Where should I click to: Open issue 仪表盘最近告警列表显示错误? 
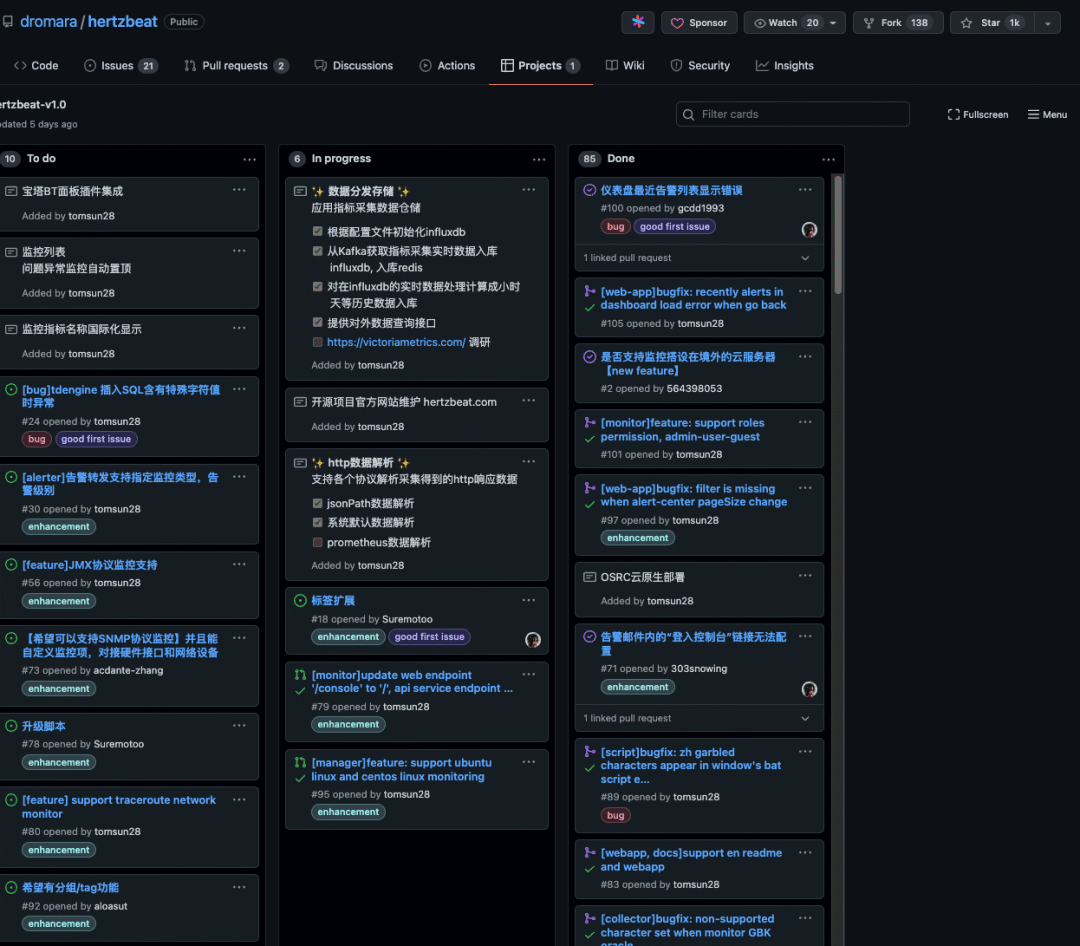672,190
